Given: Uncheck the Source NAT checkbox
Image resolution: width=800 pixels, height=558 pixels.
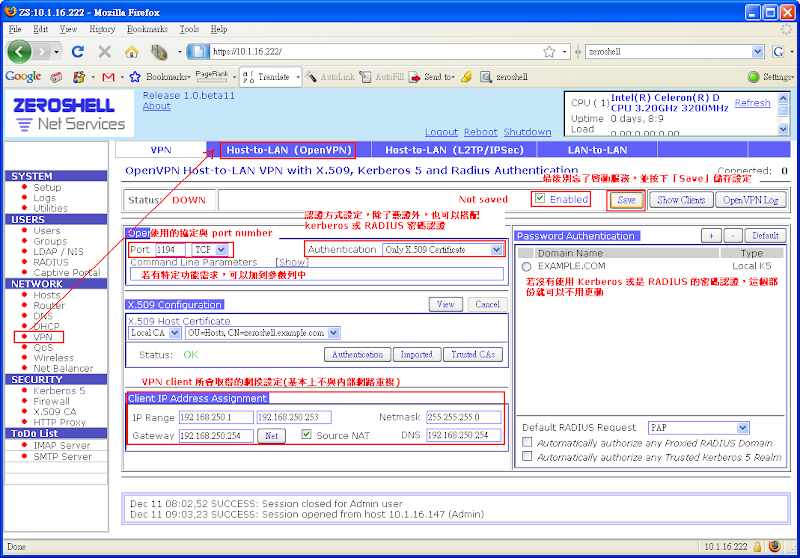Looking at the screenshot, I should (306, 435).
